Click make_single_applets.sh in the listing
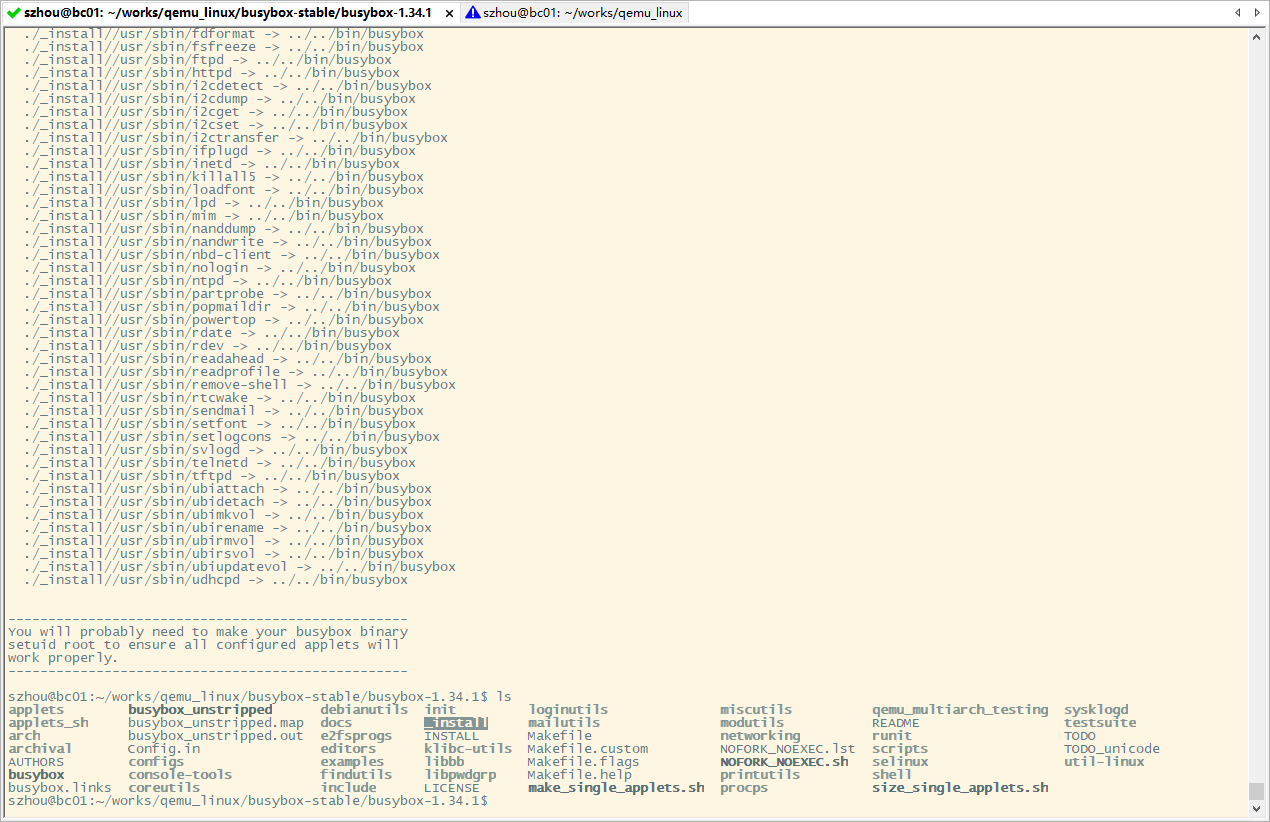Viewport: 1270px width, 822px height. [615, 787]
